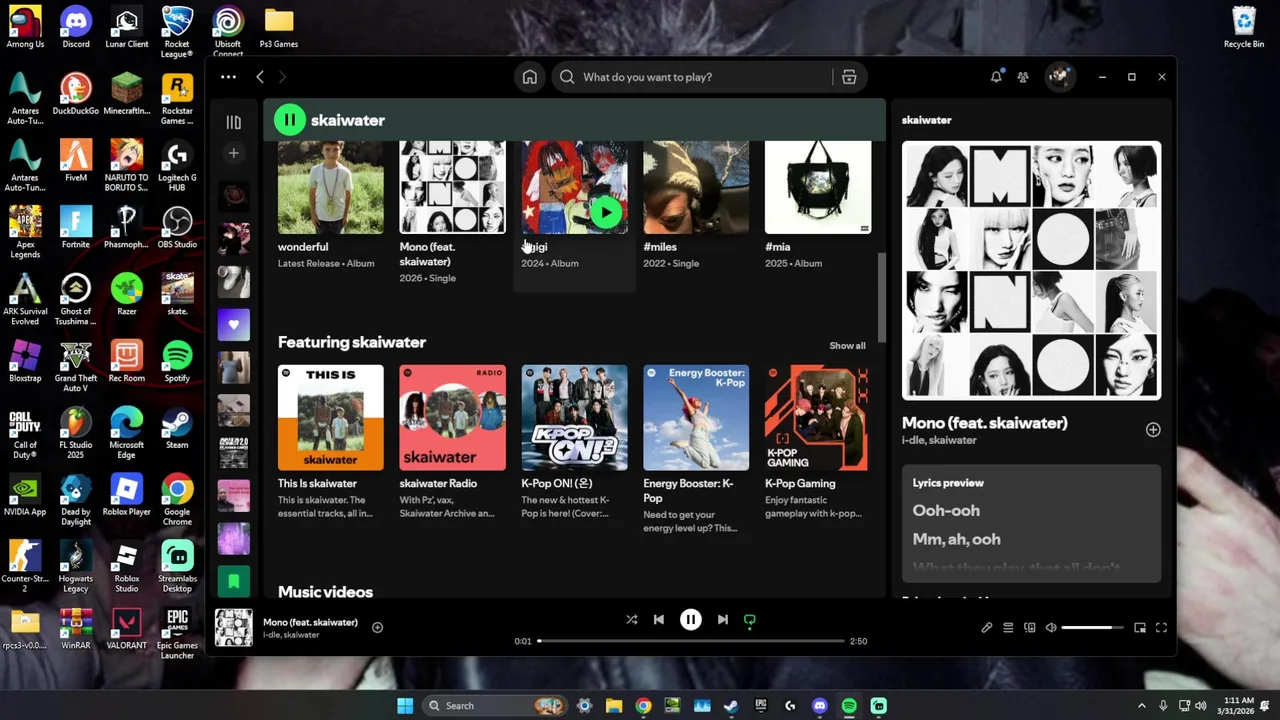Open File Explorer from the taskbar
This screenshot has width=1280, height=720.
pos(614,706)
